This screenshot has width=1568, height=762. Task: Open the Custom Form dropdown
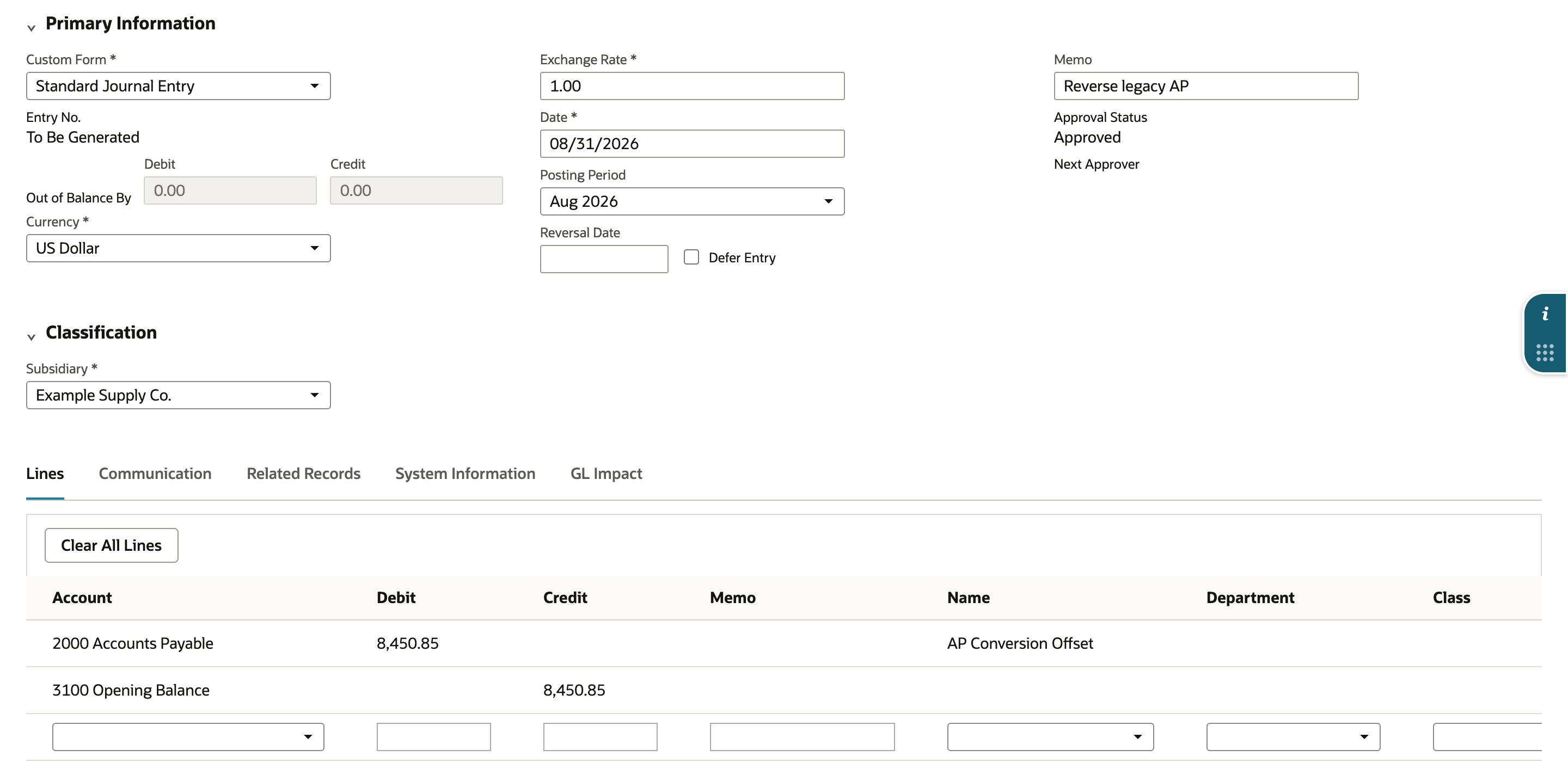179,86
